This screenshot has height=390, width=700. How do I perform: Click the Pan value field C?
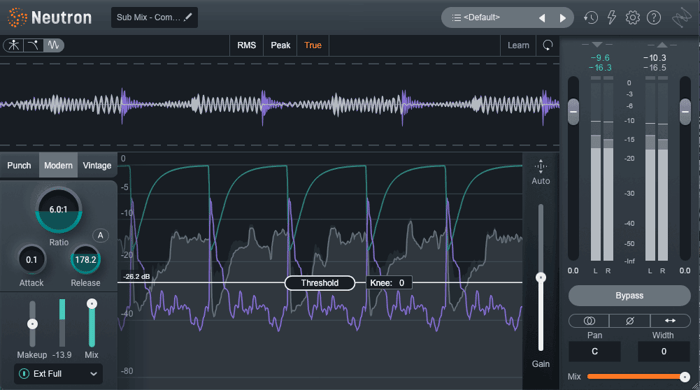click(x=595, y=351)
